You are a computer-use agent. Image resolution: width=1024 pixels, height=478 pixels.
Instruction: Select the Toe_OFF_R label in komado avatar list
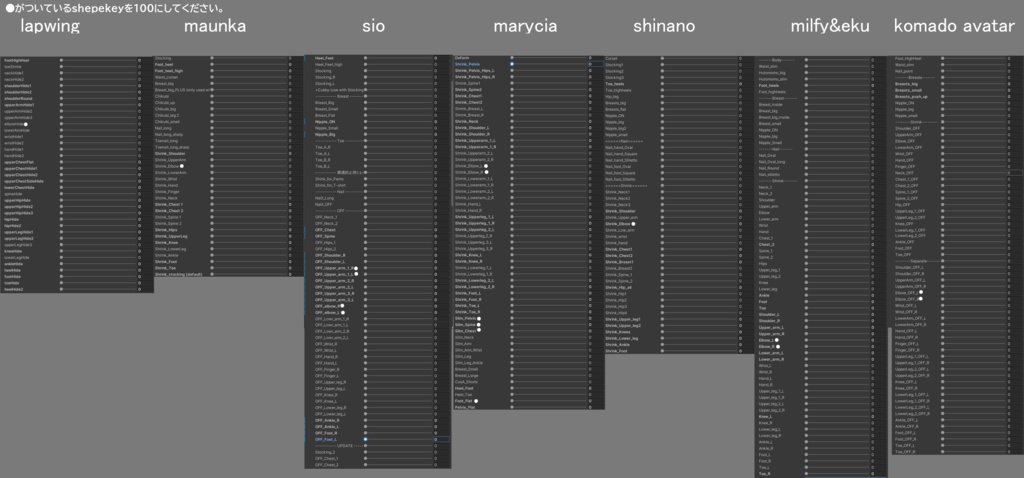[x=904, y=451]
